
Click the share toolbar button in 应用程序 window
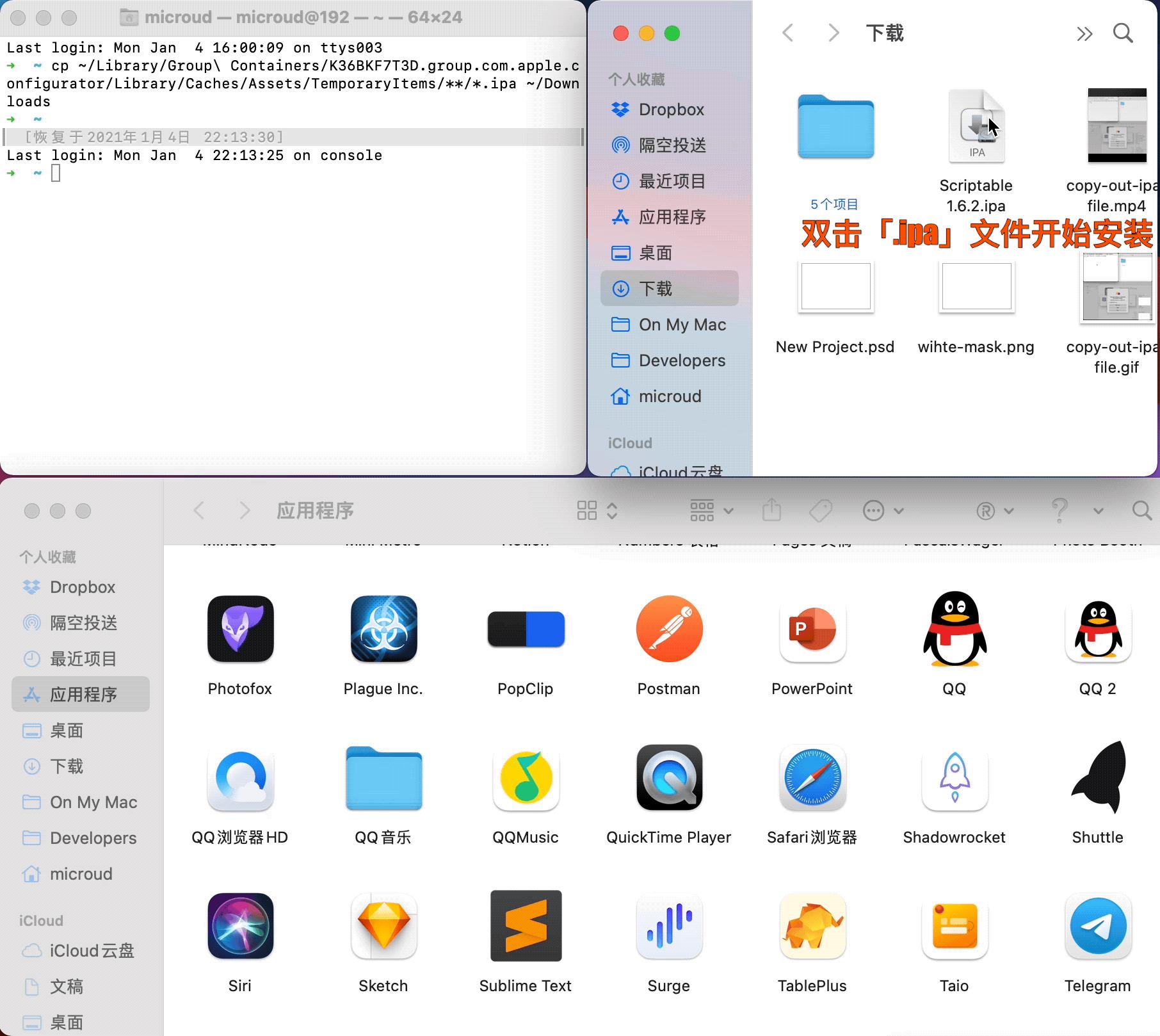click(x=772, y=510)
